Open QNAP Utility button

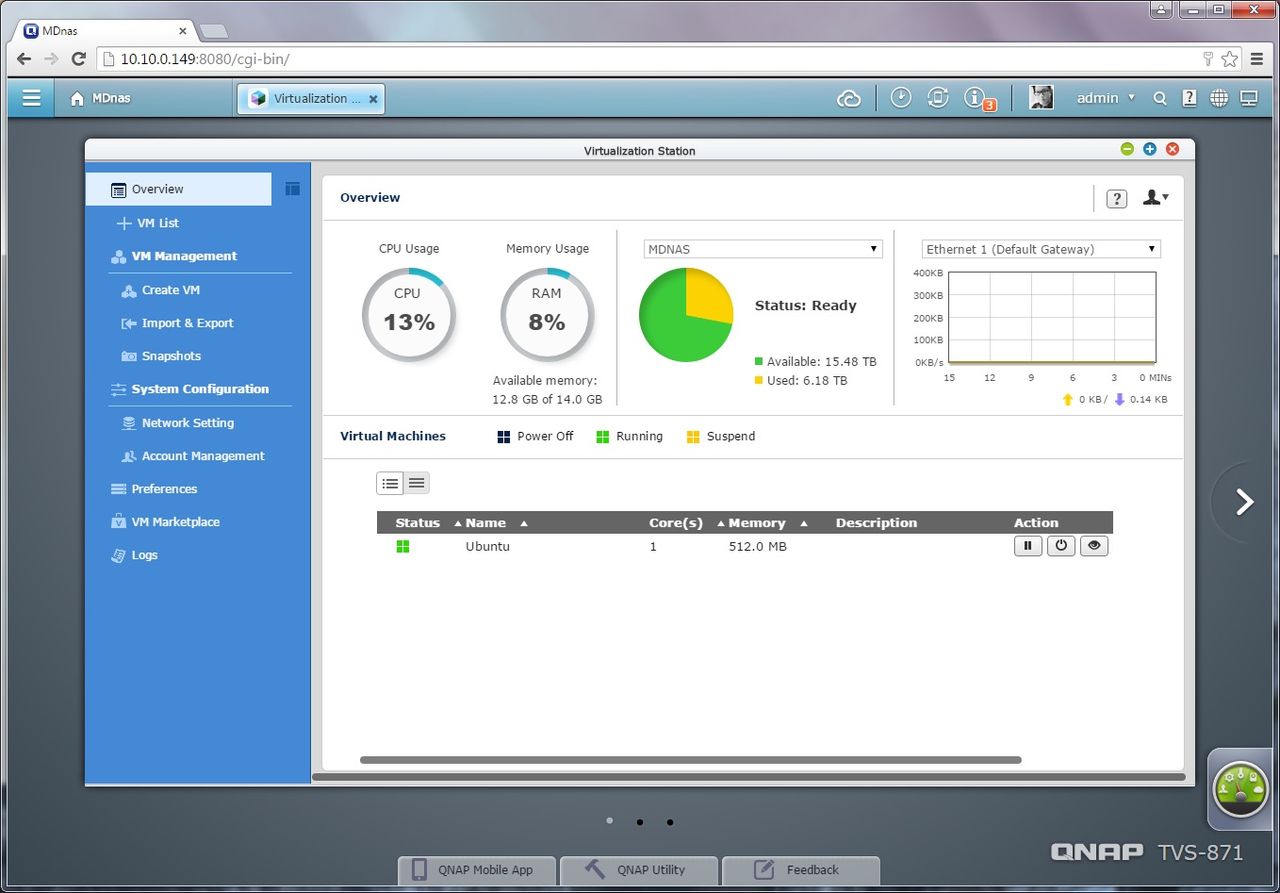pyautogui.click(x=638, y=870)
